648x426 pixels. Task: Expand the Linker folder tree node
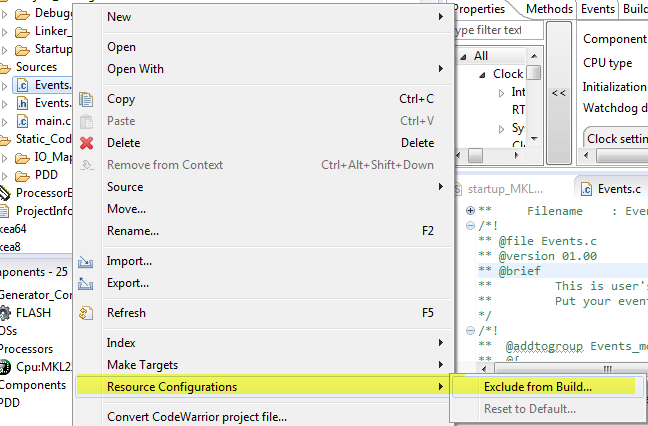(5, 32)
